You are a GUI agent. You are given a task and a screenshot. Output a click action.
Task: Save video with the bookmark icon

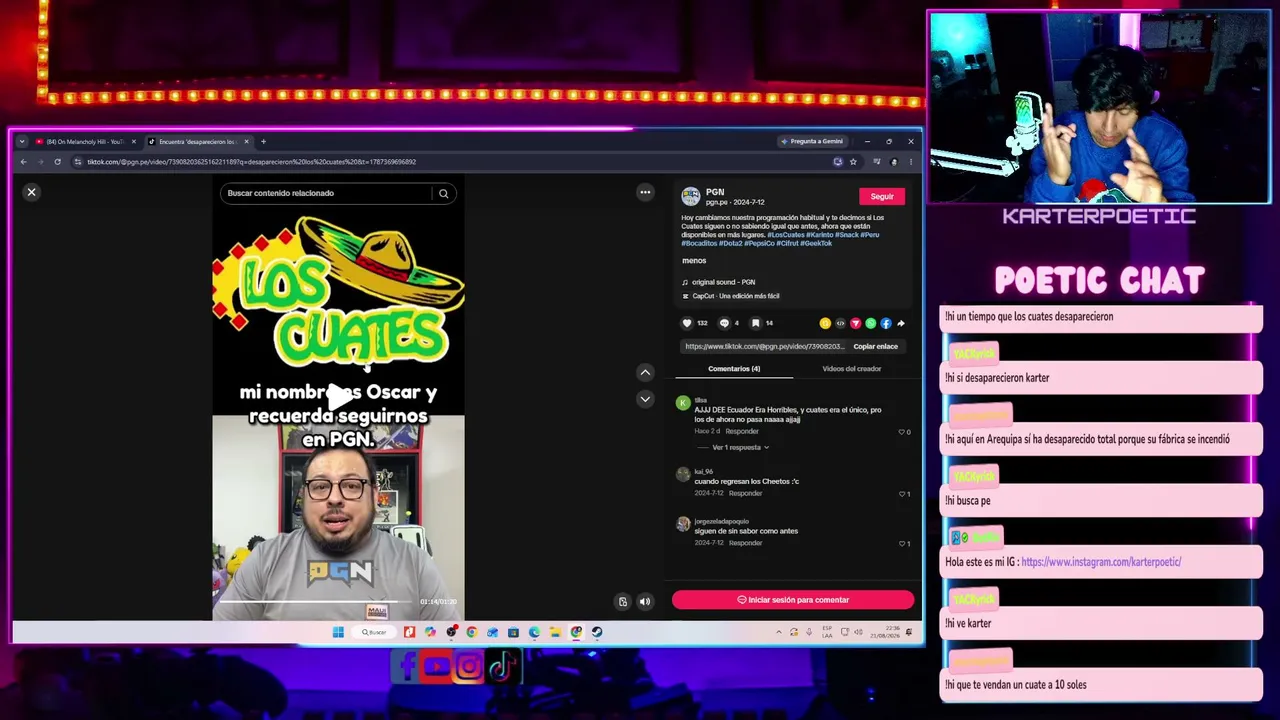tap(755, 323)
